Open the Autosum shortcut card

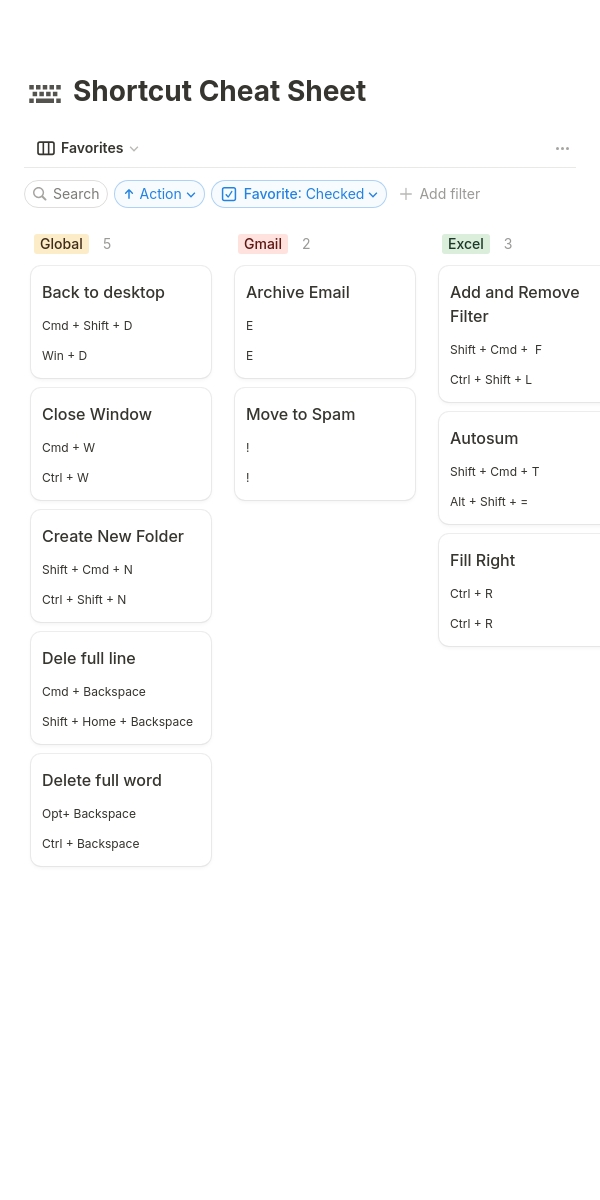519,468
